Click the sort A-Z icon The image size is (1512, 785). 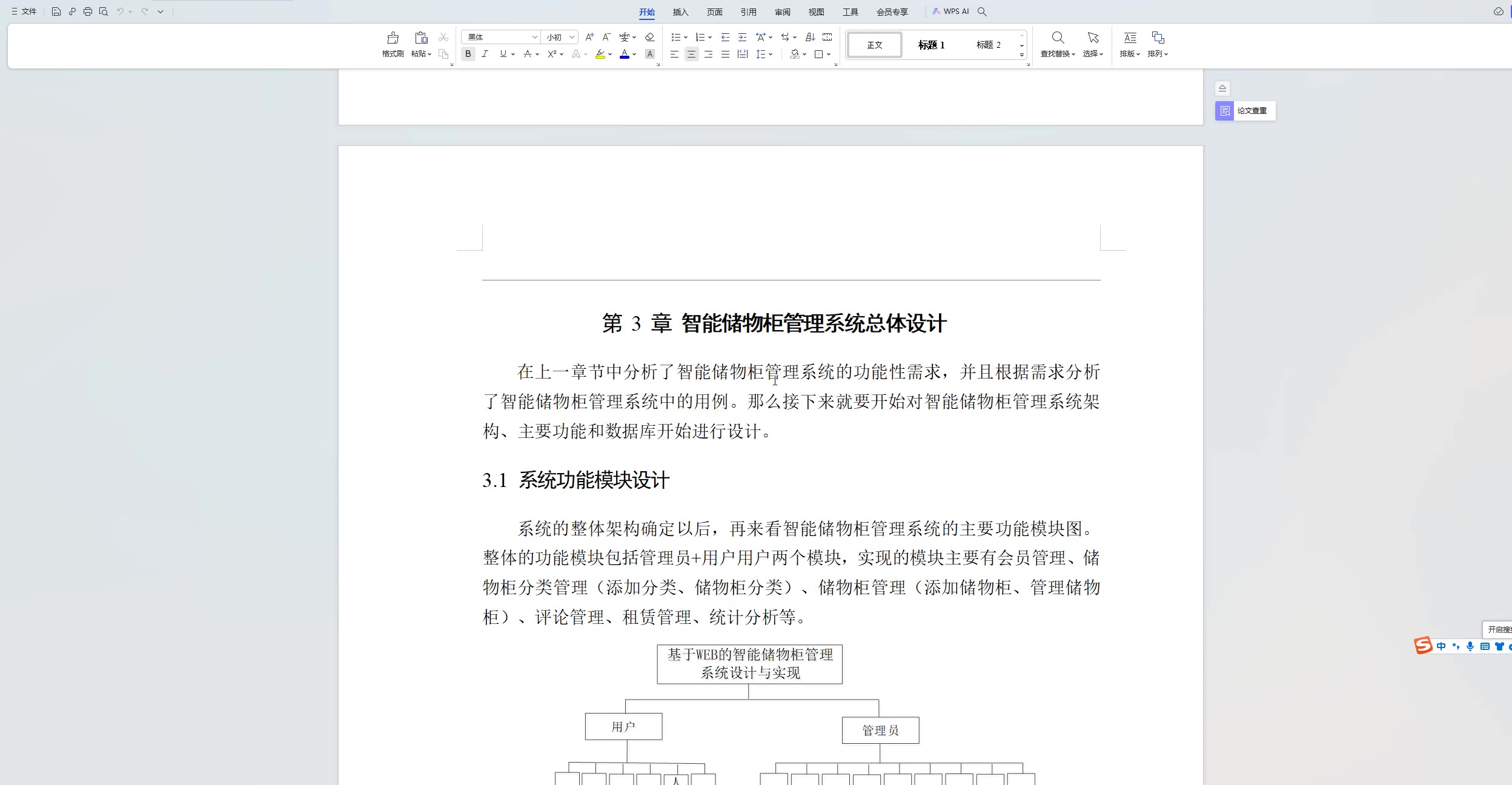810,37
